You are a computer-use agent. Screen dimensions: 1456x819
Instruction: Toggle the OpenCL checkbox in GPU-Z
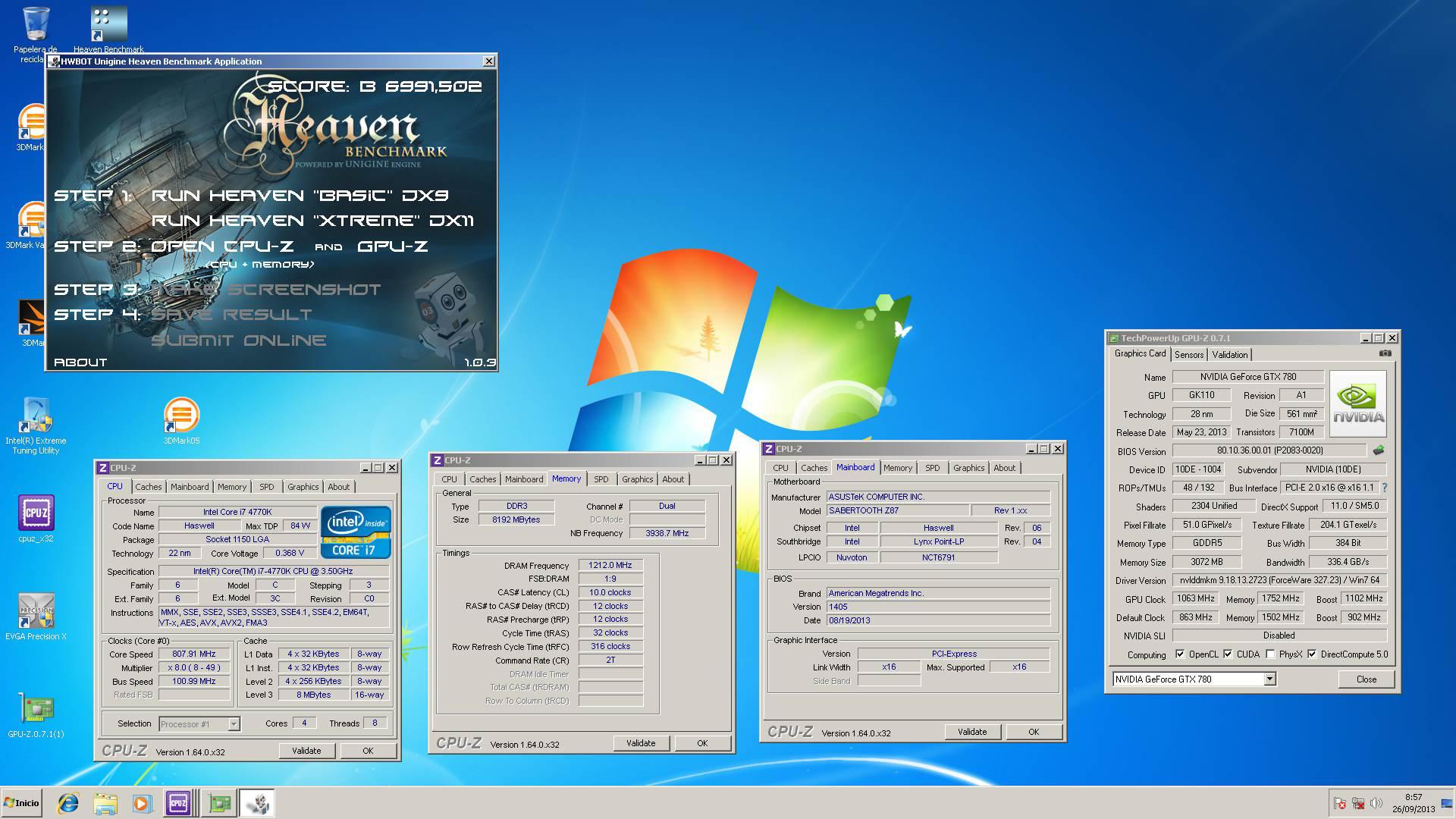[x=1180, y=654]
